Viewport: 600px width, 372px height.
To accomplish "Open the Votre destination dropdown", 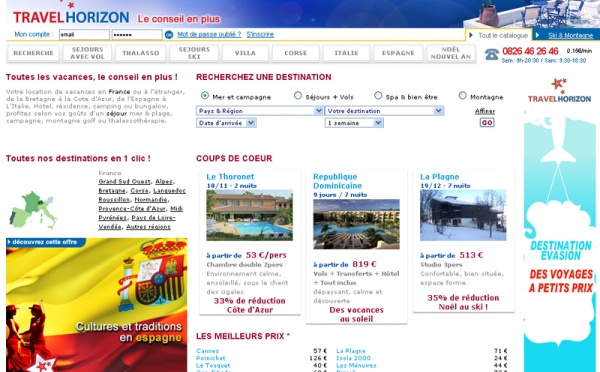I will coord(384,111).
